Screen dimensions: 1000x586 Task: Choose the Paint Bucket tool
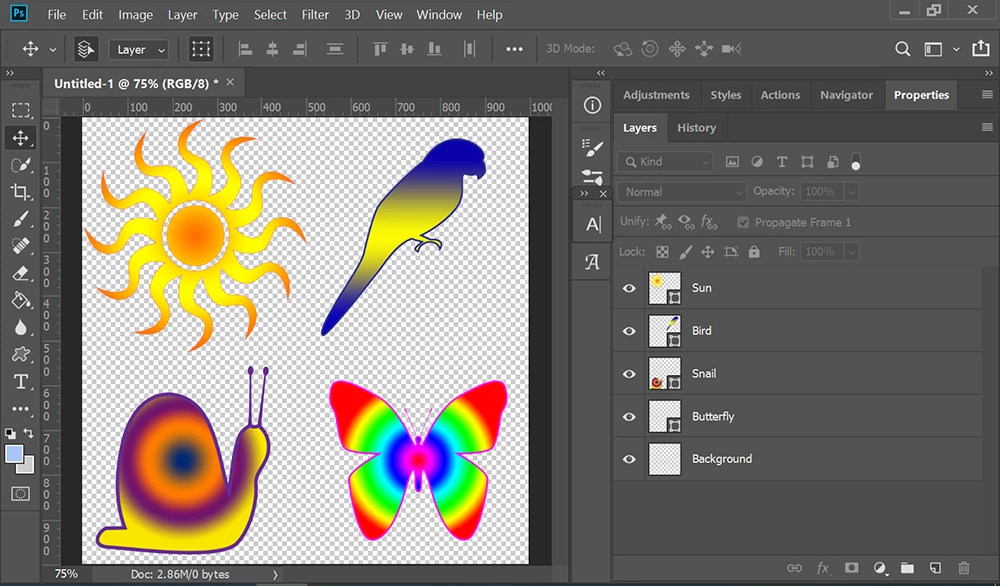(20, 300)
